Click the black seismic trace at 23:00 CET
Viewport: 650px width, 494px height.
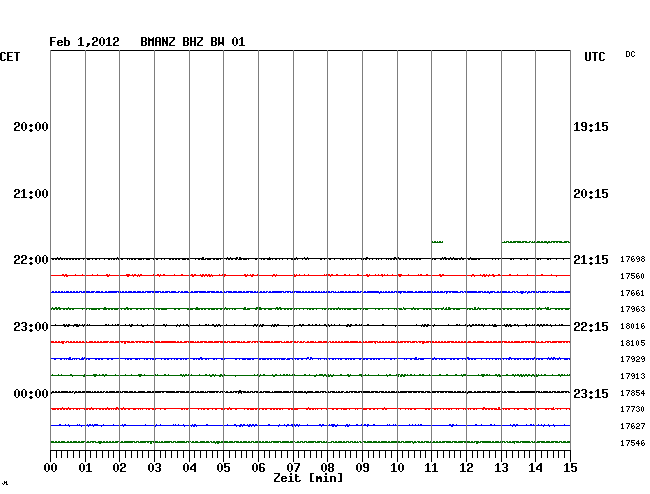click(x=310, y=326)
